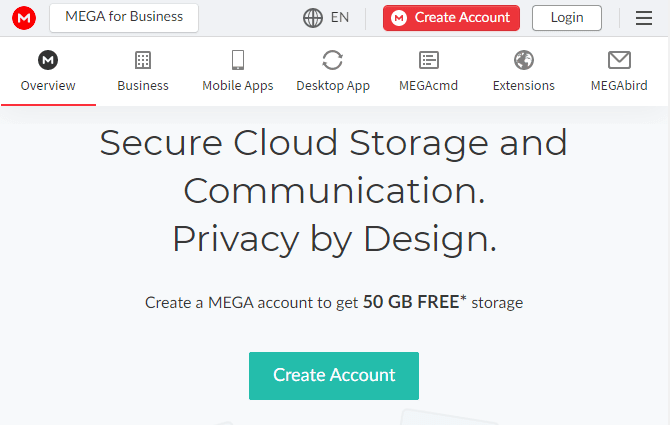Switch to the Business tab

(x=143, y=71)
